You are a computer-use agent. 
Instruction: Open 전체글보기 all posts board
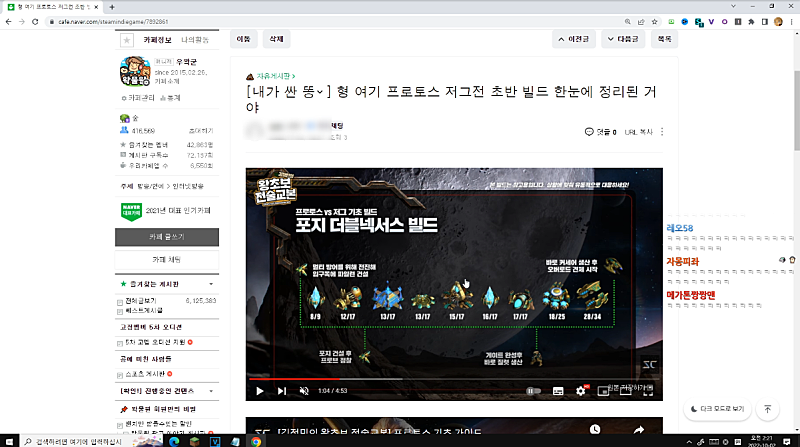click(141, 301)
